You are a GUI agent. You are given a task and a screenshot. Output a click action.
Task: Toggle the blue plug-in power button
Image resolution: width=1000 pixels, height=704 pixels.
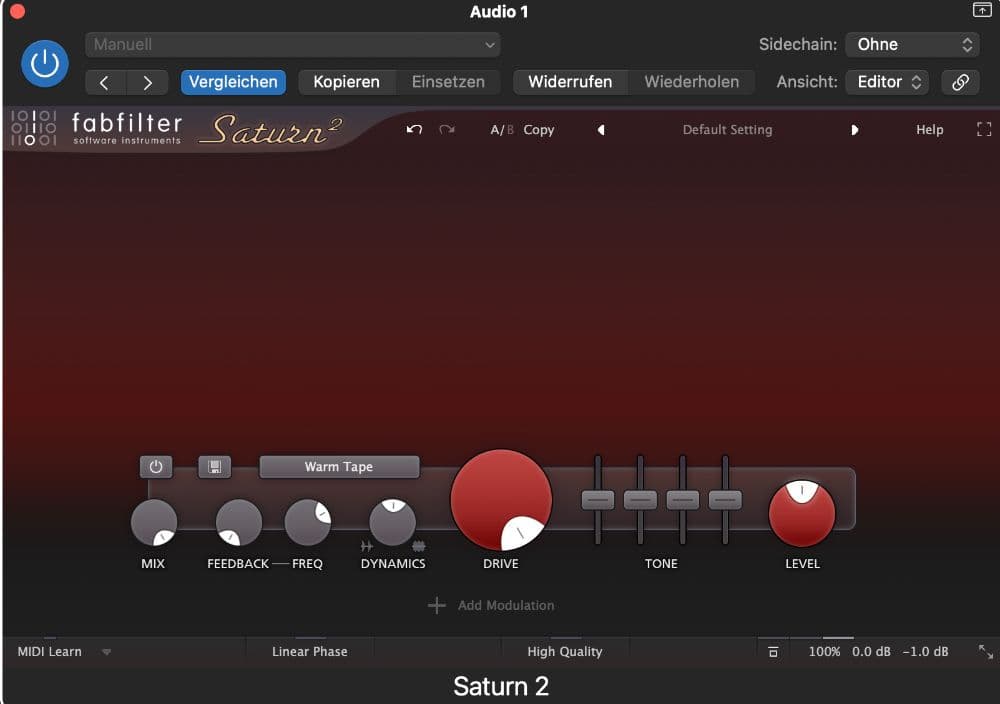click(x=45, y=63)
